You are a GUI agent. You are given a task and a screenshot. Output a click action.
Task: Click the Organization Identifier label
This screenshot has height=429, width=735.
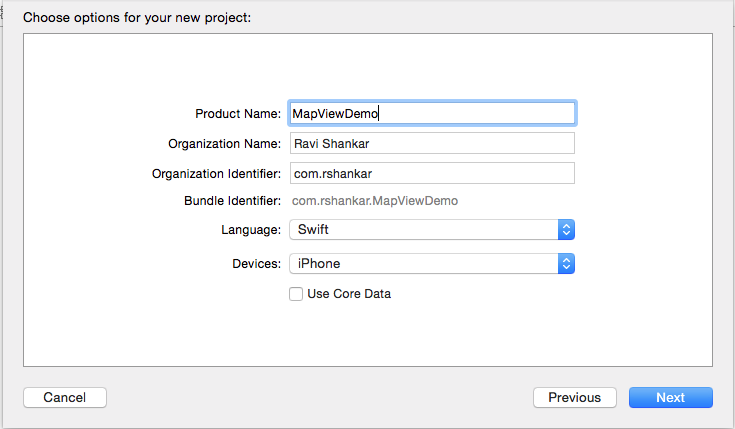[x=217, y=173]
